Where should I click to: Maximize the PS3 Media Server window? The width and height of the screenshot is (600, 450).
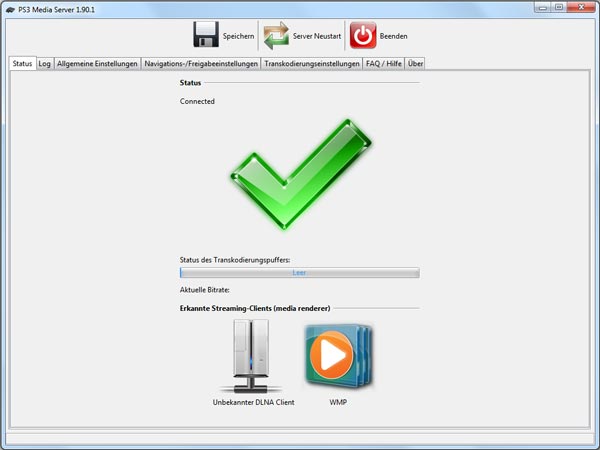coord(559,8)
